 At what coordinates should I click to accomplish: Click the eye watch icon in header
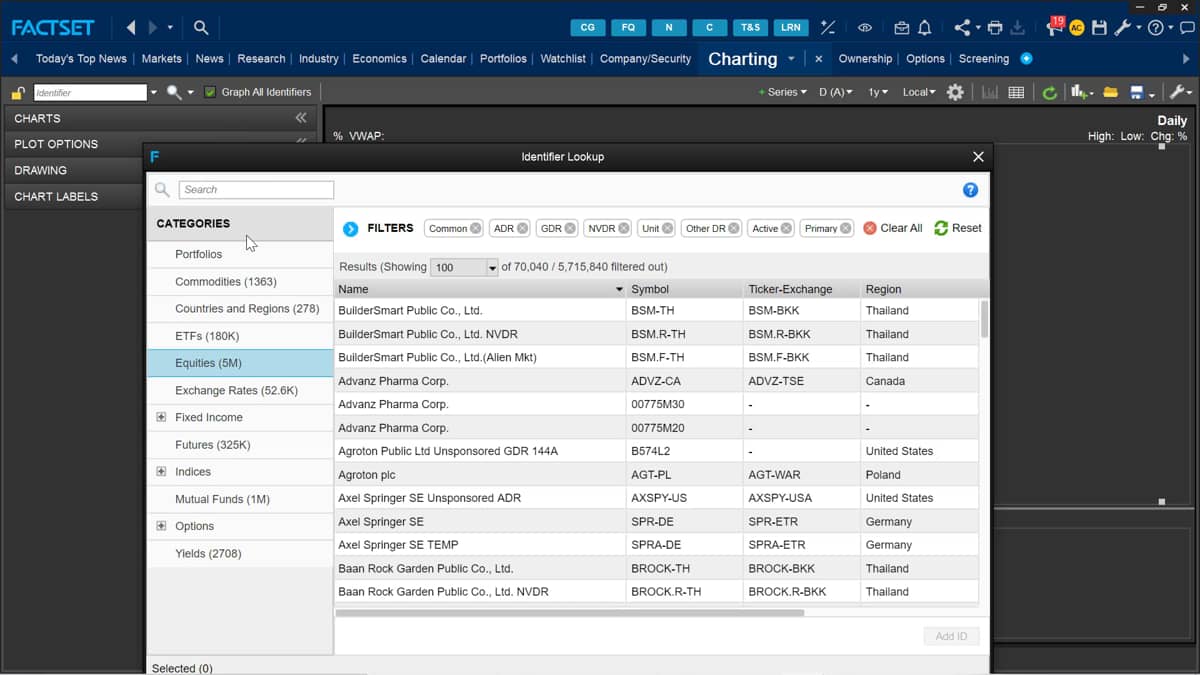(865, 28)
